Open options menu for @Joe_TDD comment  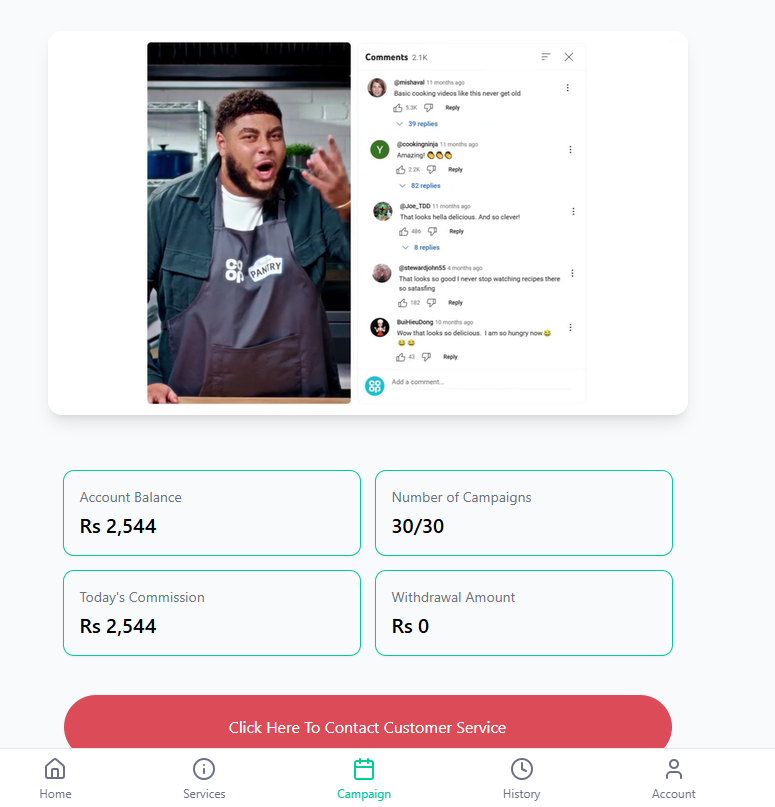[x=573, y=211]
